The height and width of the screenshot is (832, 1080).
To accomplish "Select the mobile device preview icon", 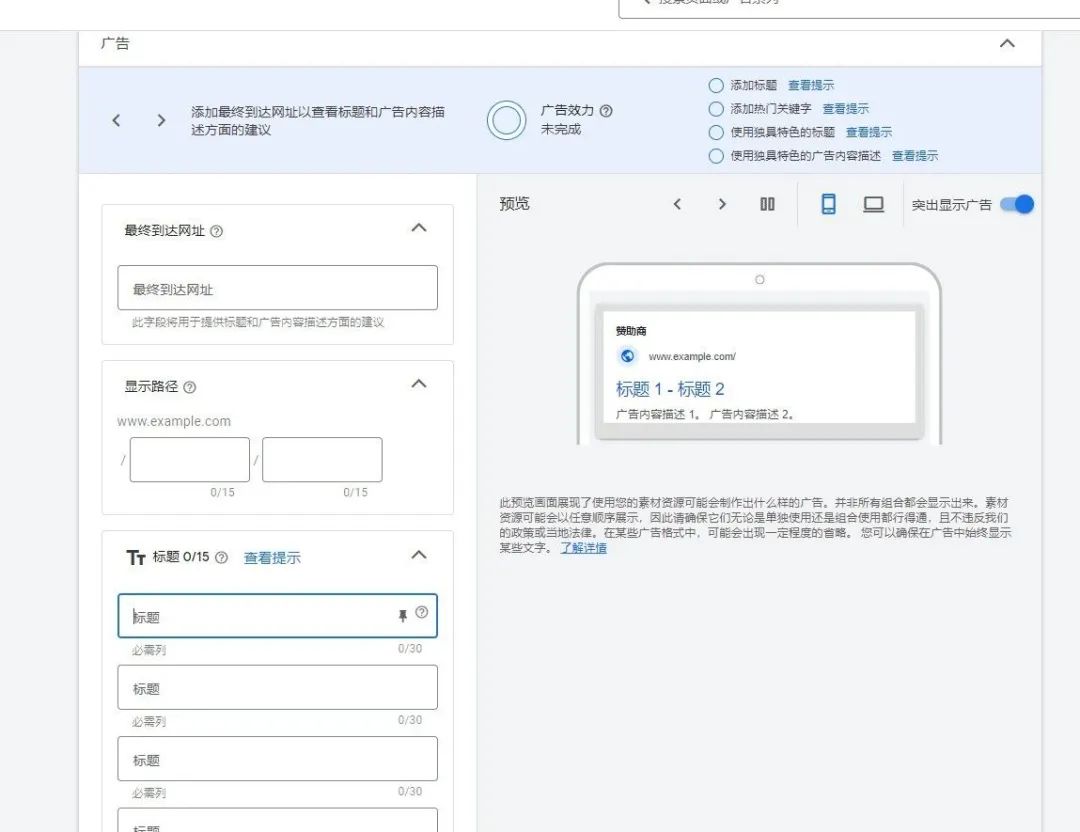I will [828, 204].
